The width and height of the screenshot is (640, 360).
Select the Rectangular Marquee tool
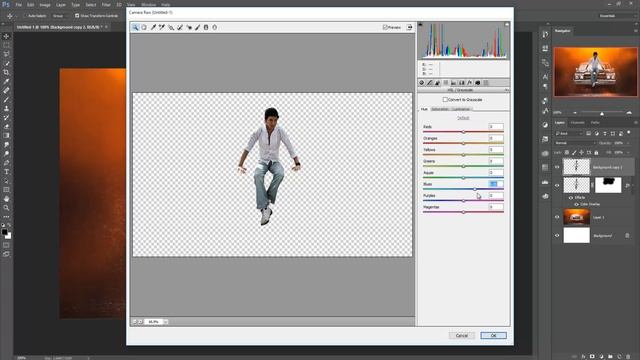tap(6, 45)
